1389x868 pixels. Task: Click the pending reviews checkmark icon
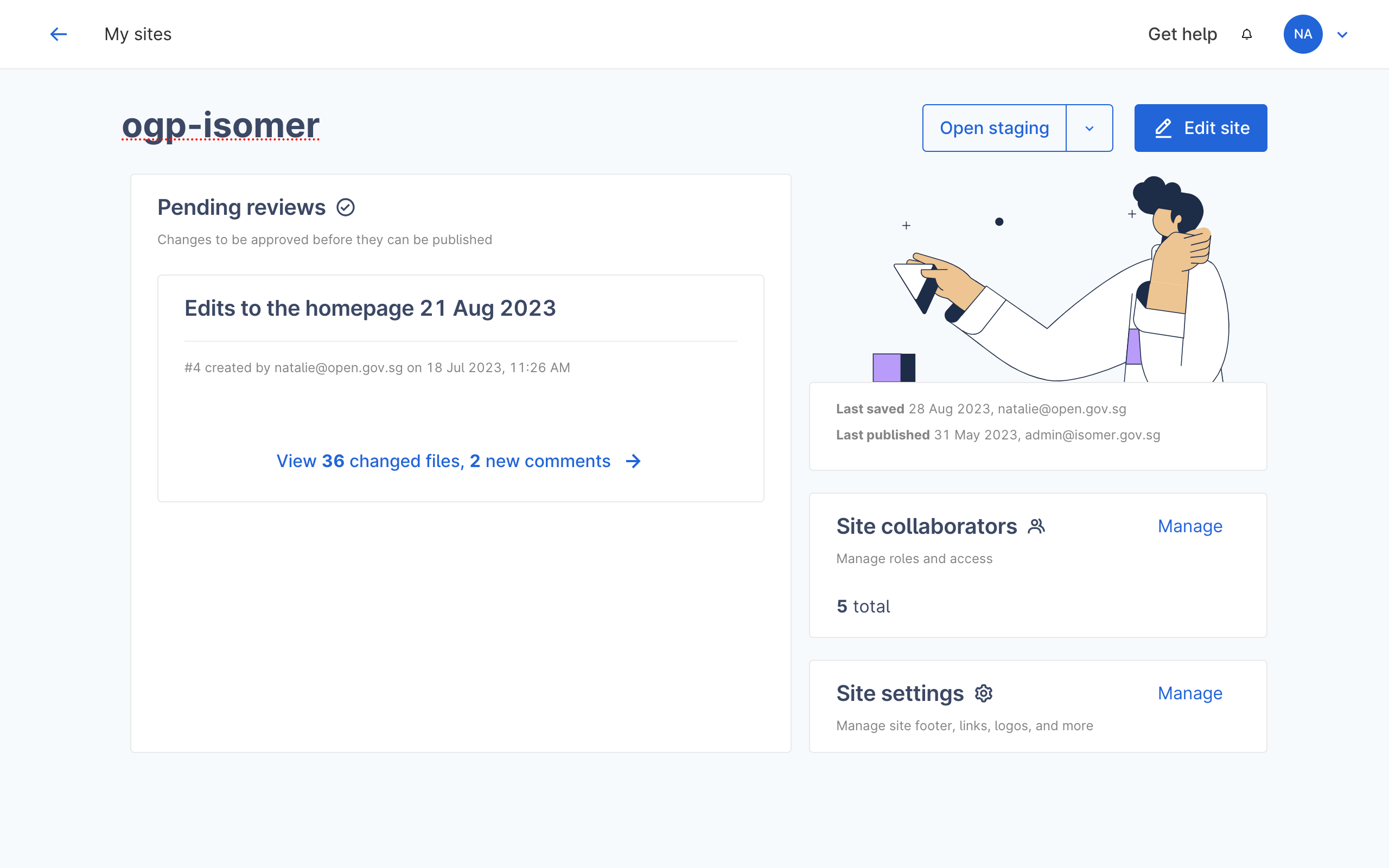345,207
